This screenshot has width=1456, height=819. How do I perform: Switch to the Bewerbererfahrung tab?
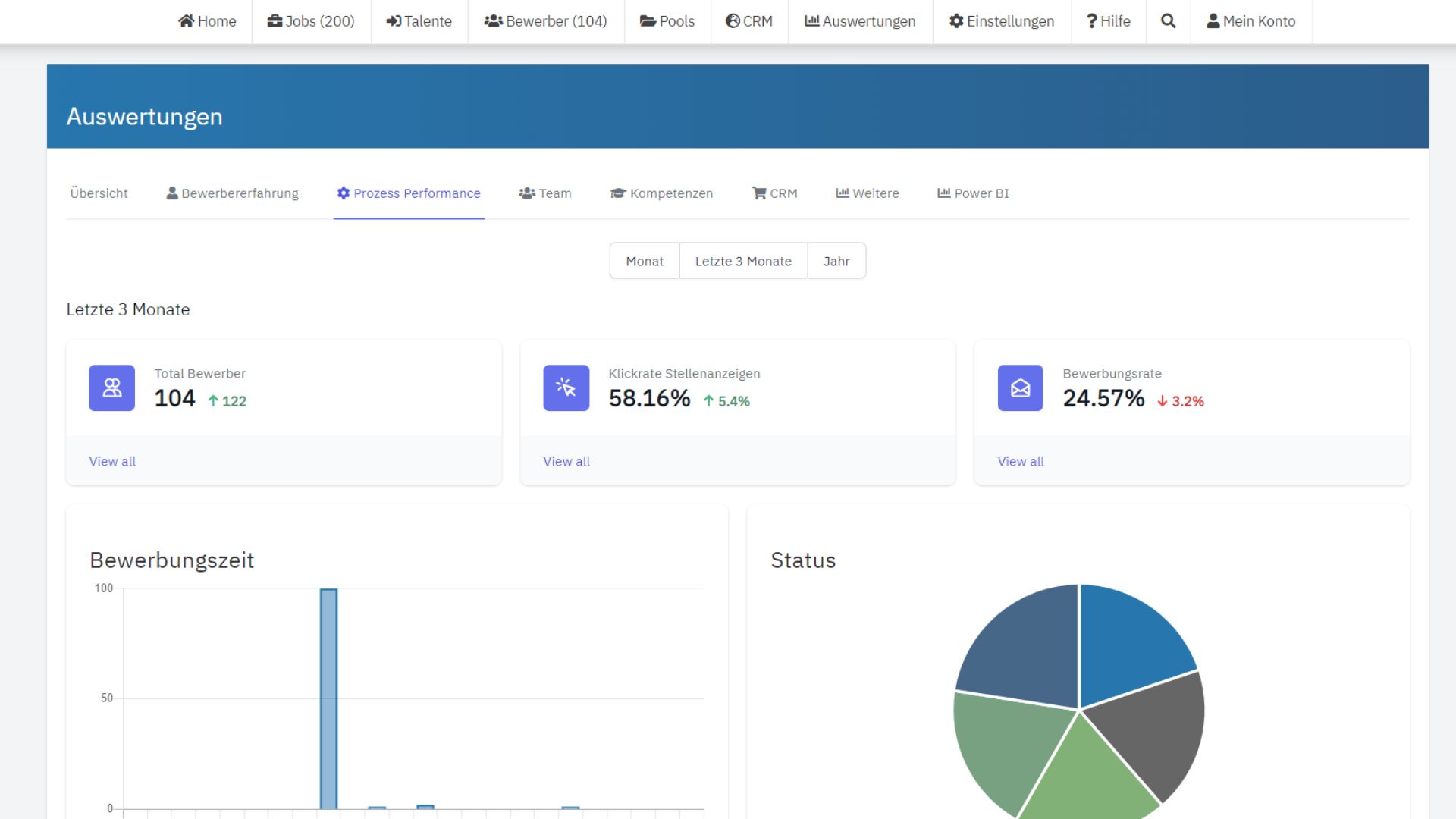[x=233, y=193]
